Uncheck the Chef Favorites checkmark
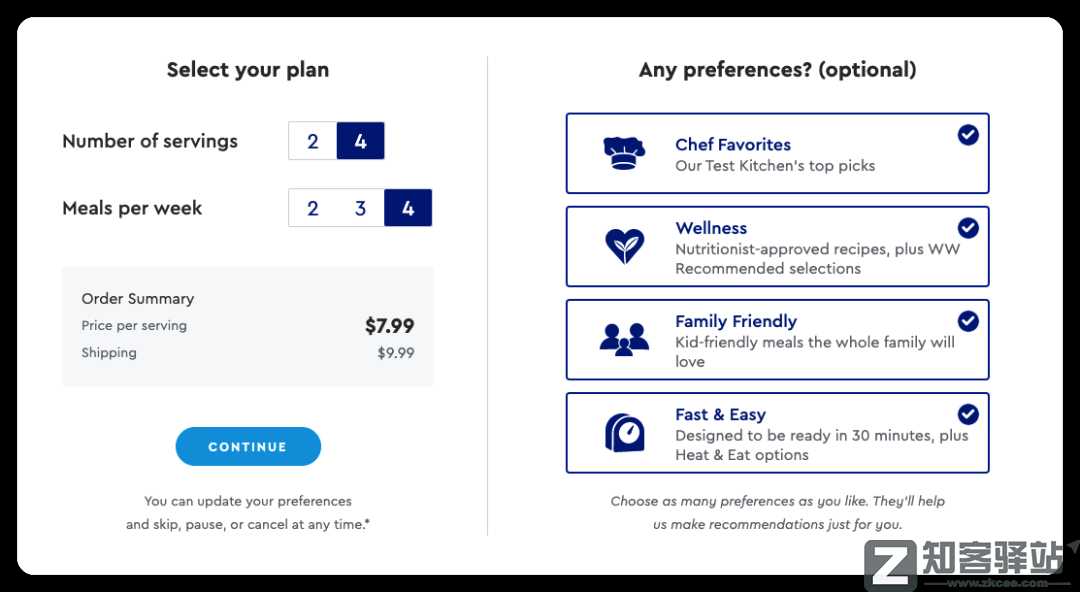This screenshot has height=592, width=1080. point(968,135)
